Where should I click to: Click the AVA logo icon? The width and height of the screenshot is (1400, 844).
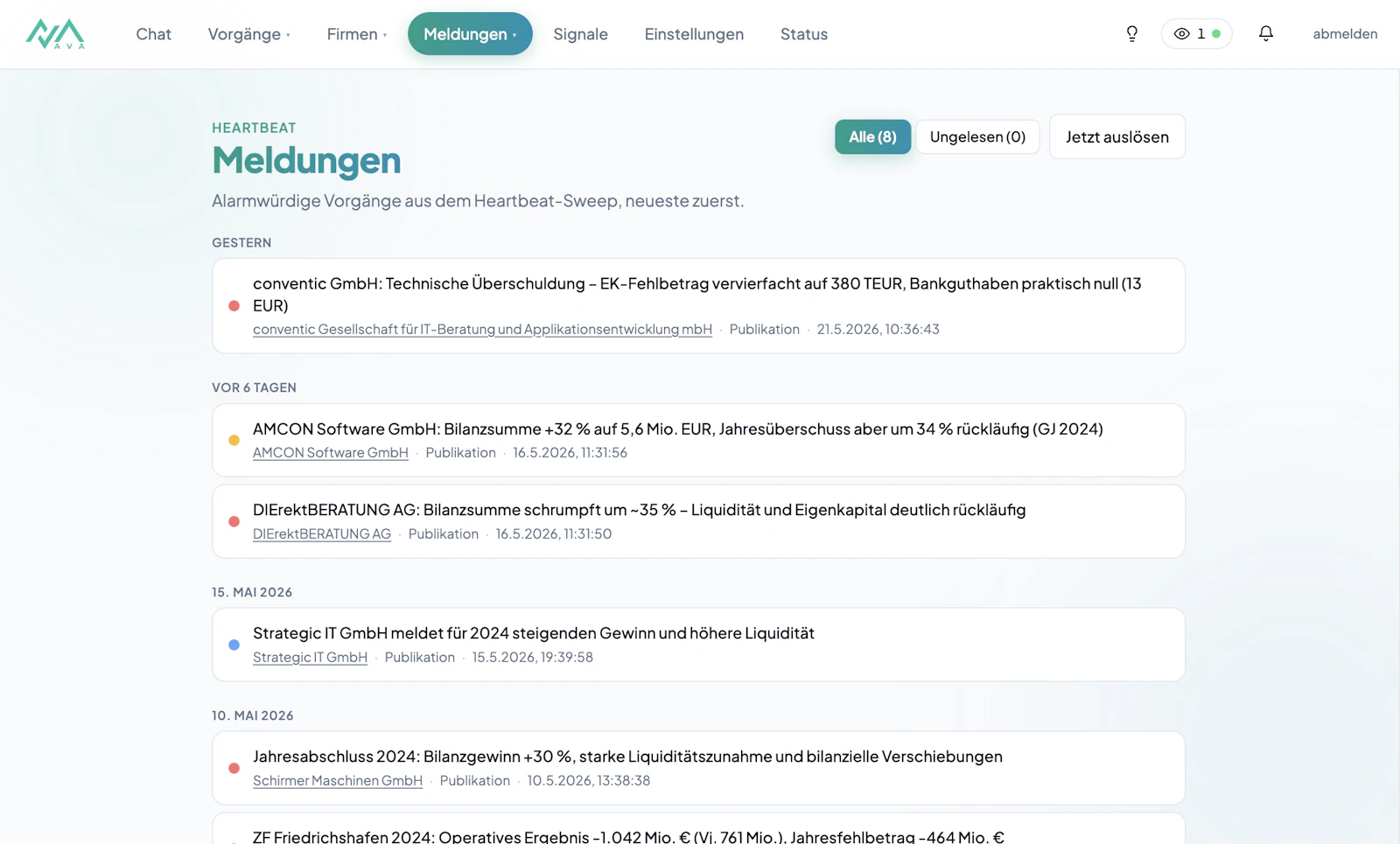[x=55, y=34]
